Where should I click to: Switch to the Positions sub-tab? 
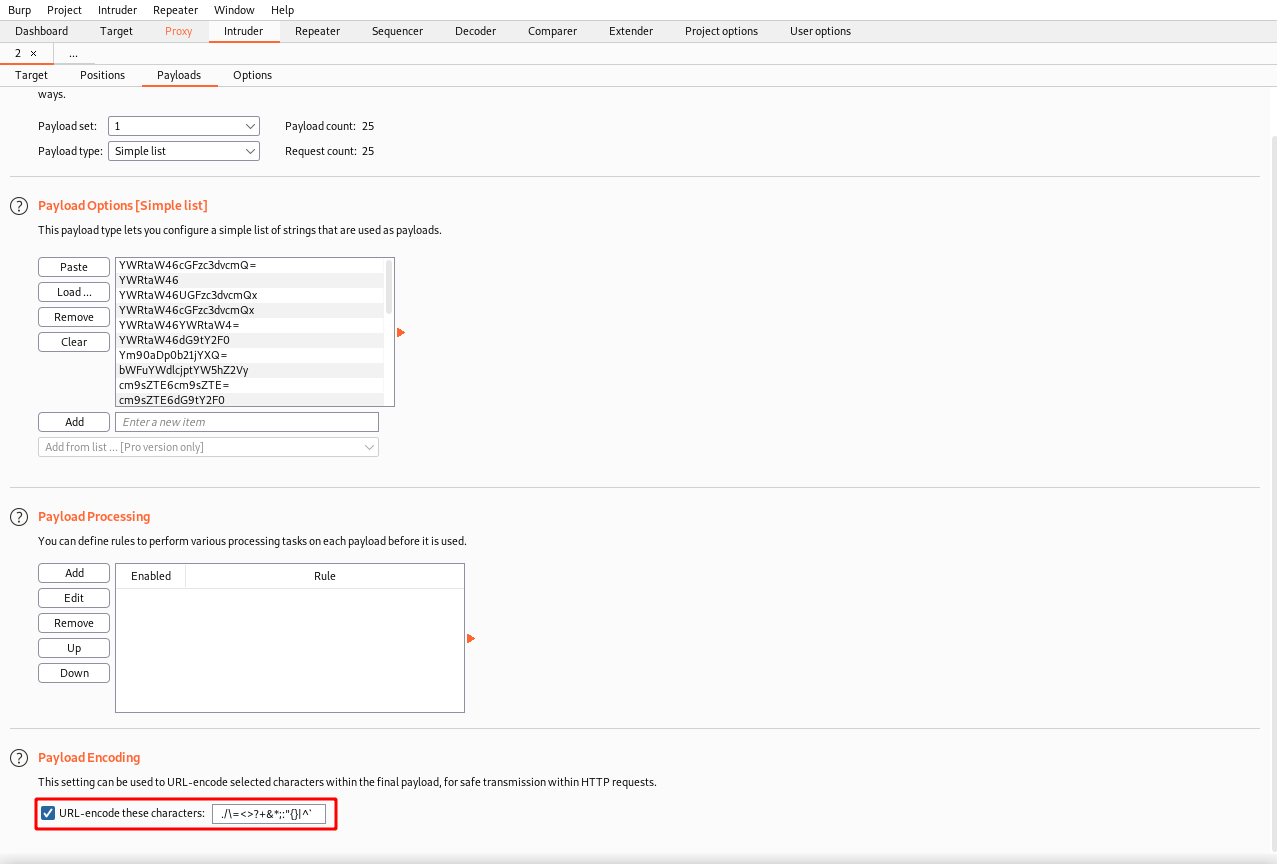tap(102, 75)
